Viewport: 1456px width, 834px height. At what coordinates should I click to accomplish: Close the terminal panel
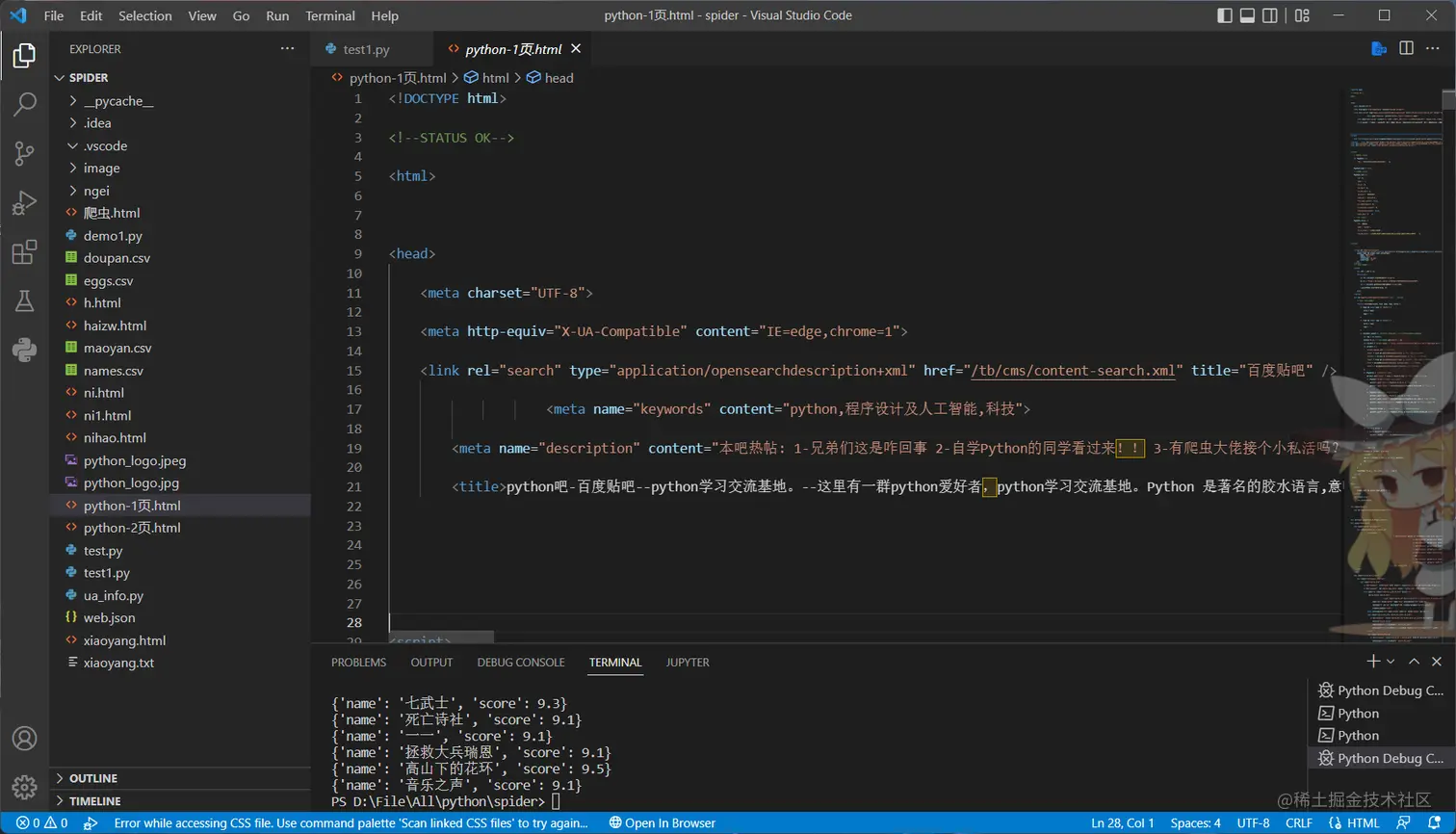[x=1437, y=661]
